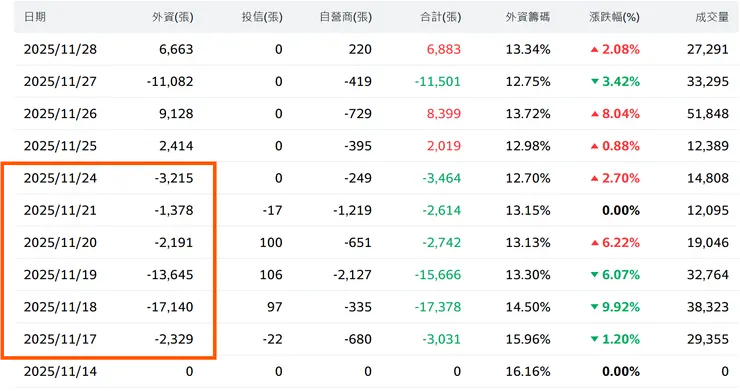Click total value -2,742
The height and width of the screenshot is (391, 740).
tap(441, 242)
